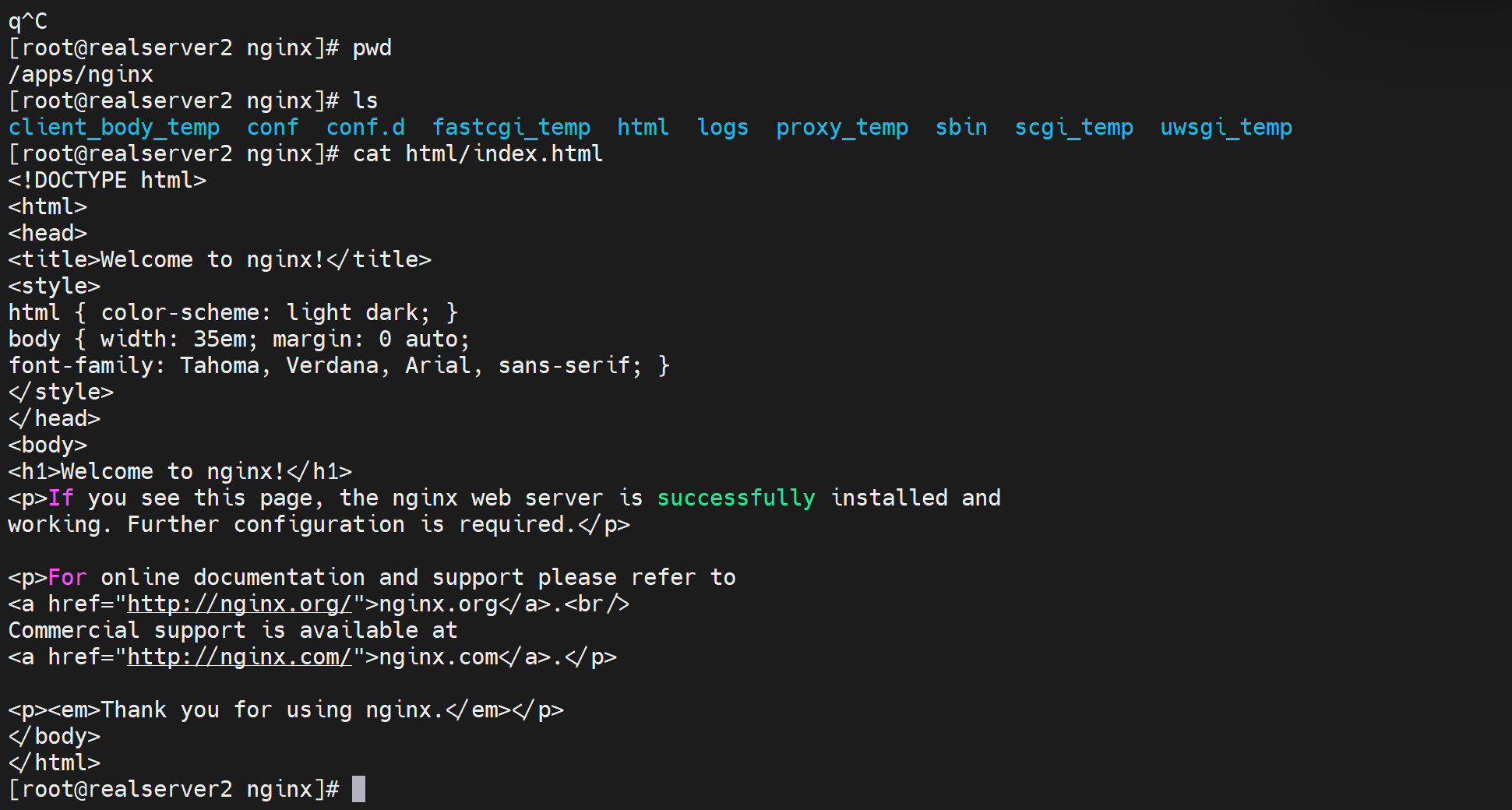This screenshot has width=1512, height=810.
Task: Click the sbin directory name
Action: click(x=960, y=128)
